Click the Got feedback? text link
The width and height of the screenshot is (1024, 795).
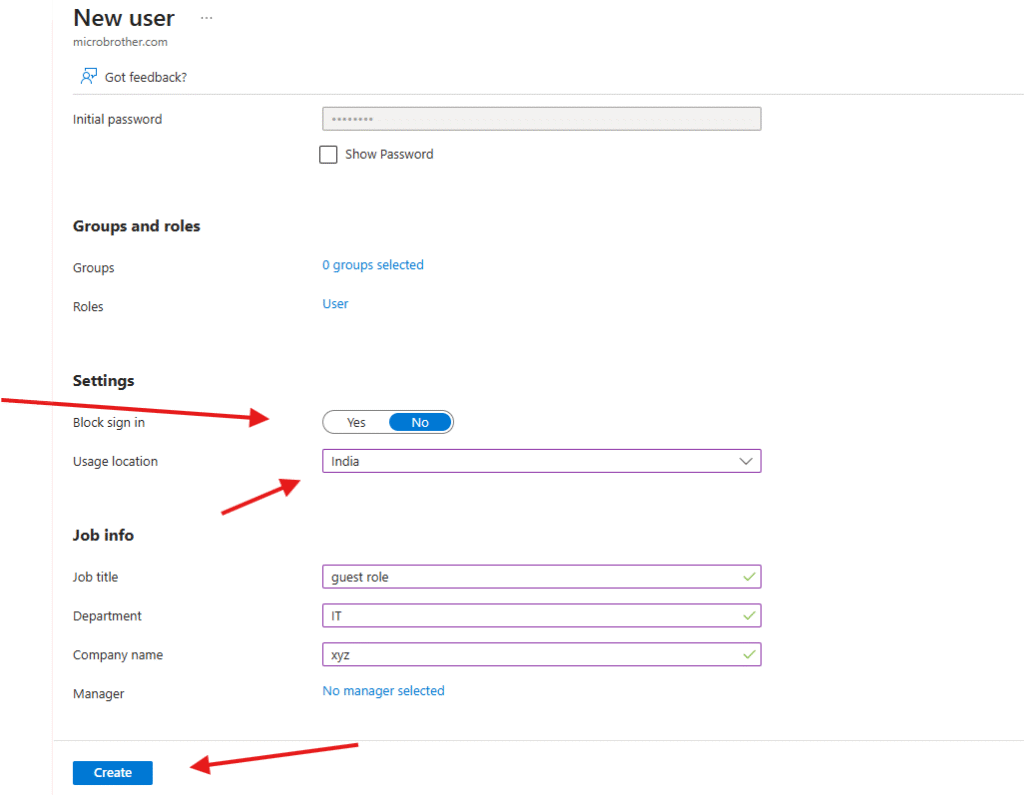146,77
